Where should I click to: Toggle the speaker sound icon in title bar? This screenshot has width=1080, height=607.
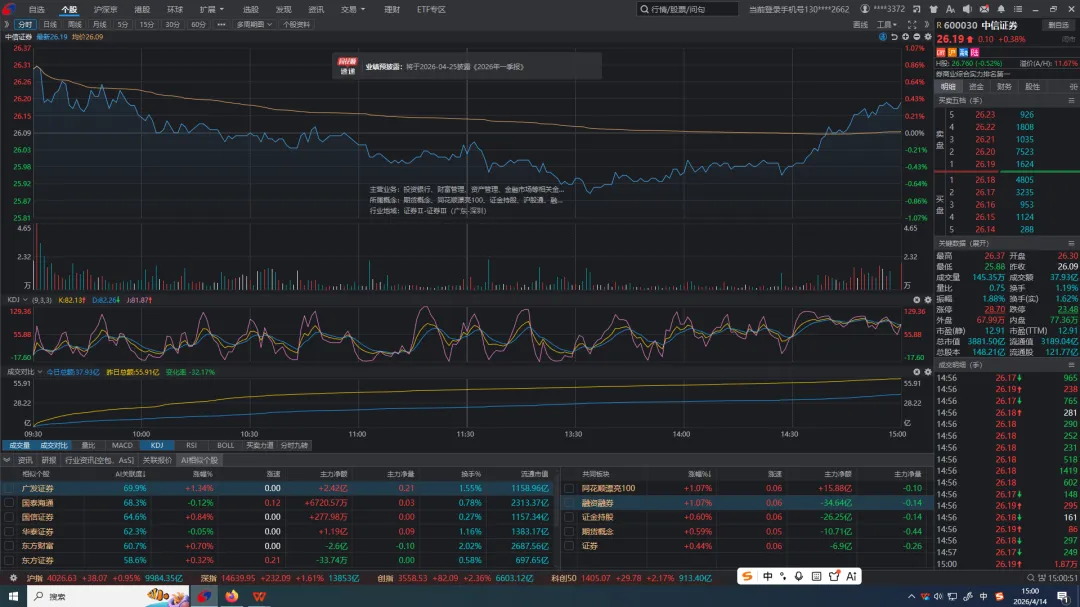coord(967,10)
